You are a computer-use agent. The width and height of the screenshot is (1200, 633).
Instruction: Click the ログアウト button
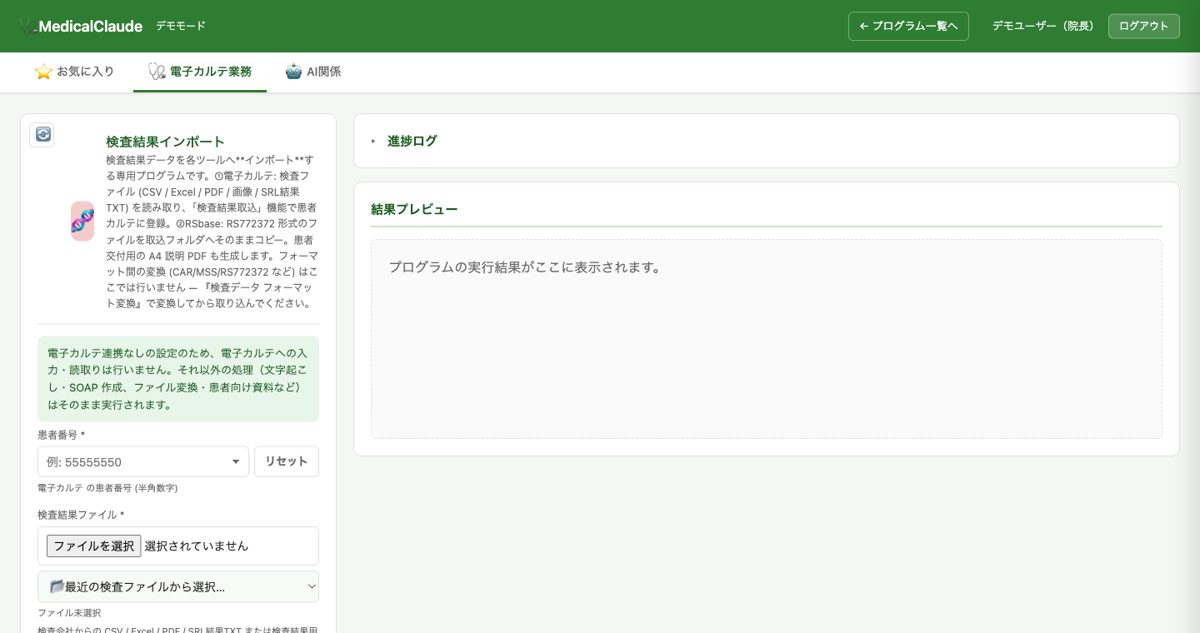click(1143, 26)
